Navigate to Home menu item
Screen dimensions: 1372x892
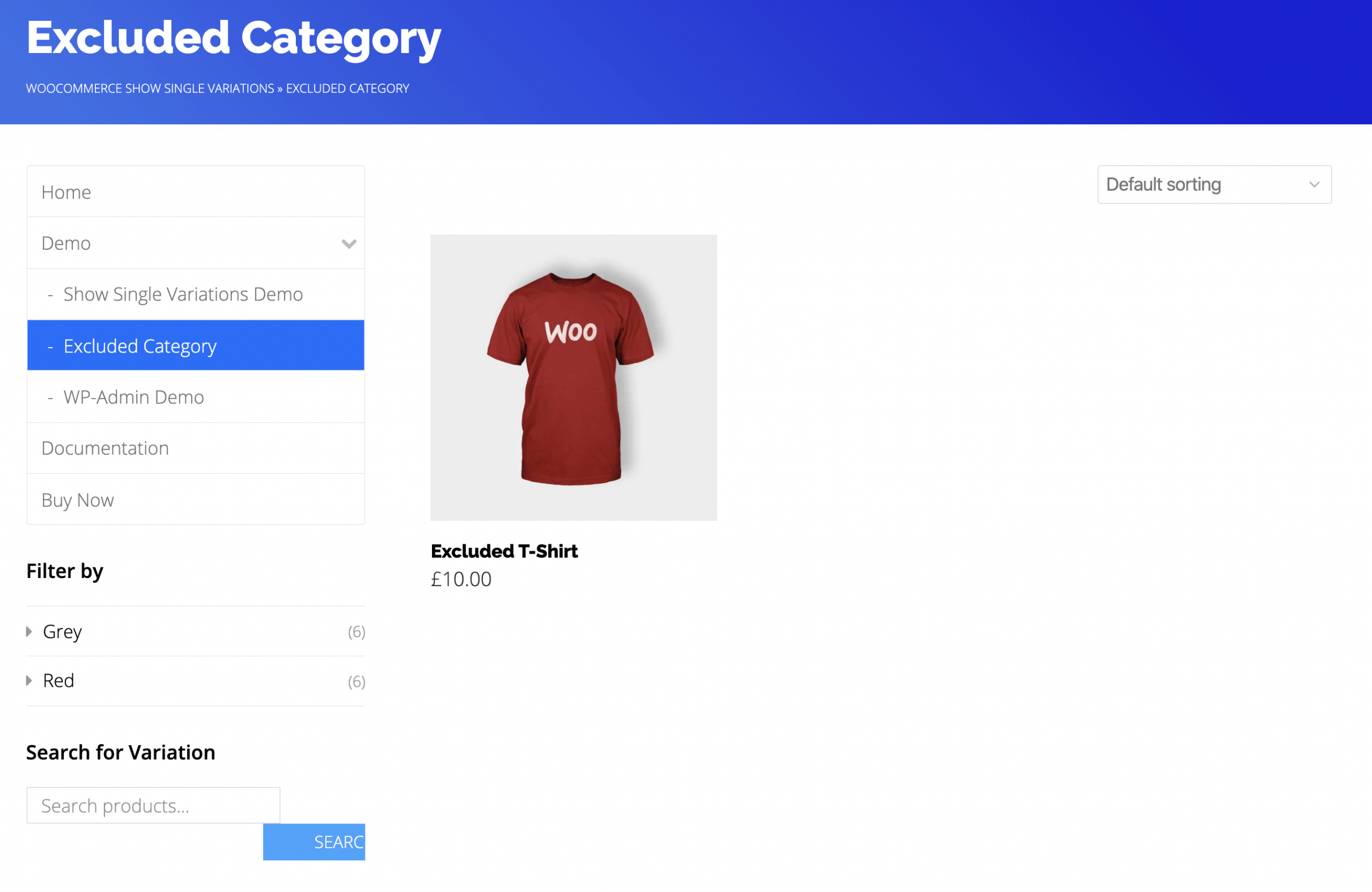coord(196,191)
